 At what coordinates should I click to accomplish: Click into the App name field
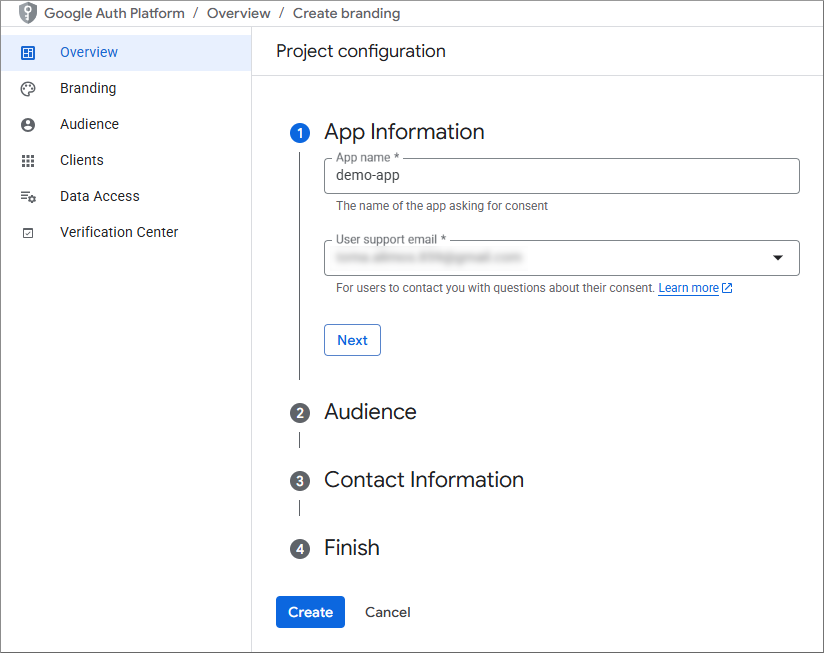[562, 176]
